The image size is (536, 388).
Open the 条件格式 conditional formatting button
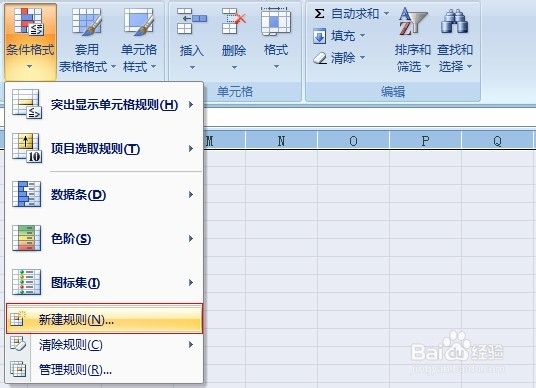(30, 41)
